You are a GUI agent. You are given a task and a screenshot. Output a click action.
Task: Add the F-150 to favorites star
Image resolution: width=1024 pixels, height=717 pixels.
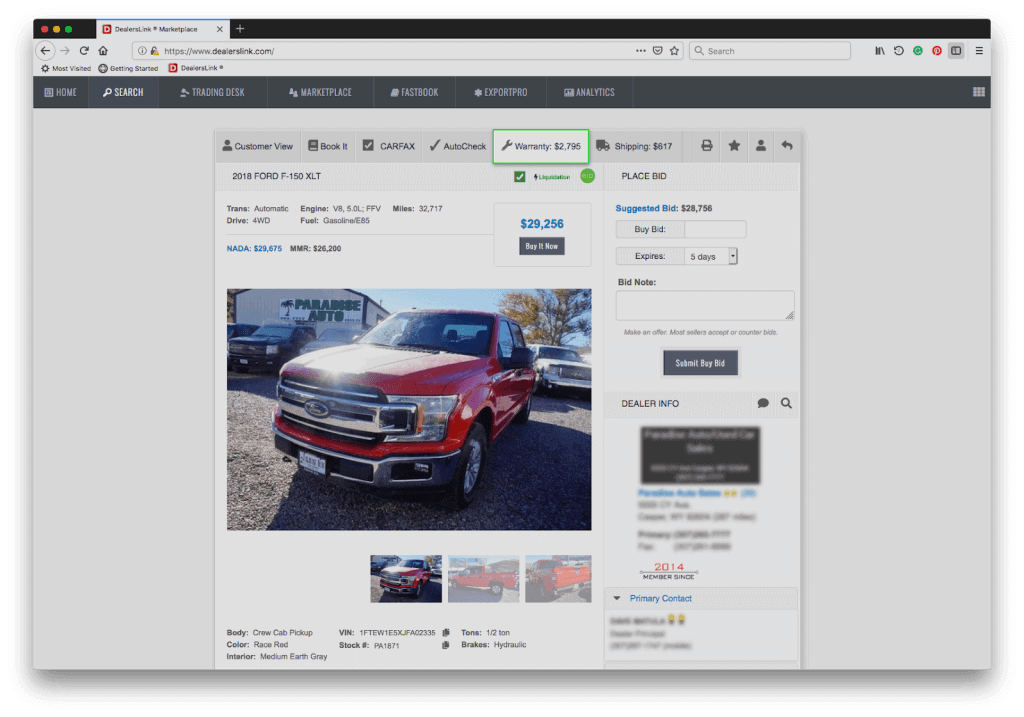pyautogui.click(x=734, y=146)
